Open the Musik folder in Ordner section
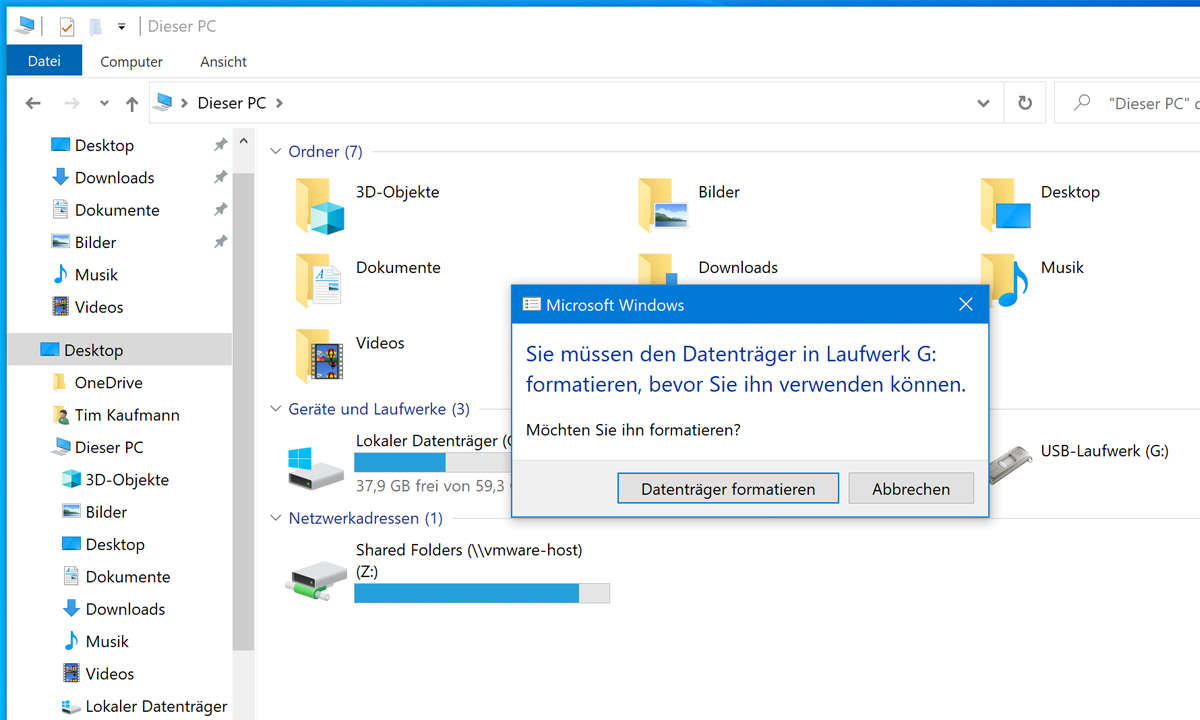The height and width of the screenshot is (720, 1200). click(x=1004, y=280)
